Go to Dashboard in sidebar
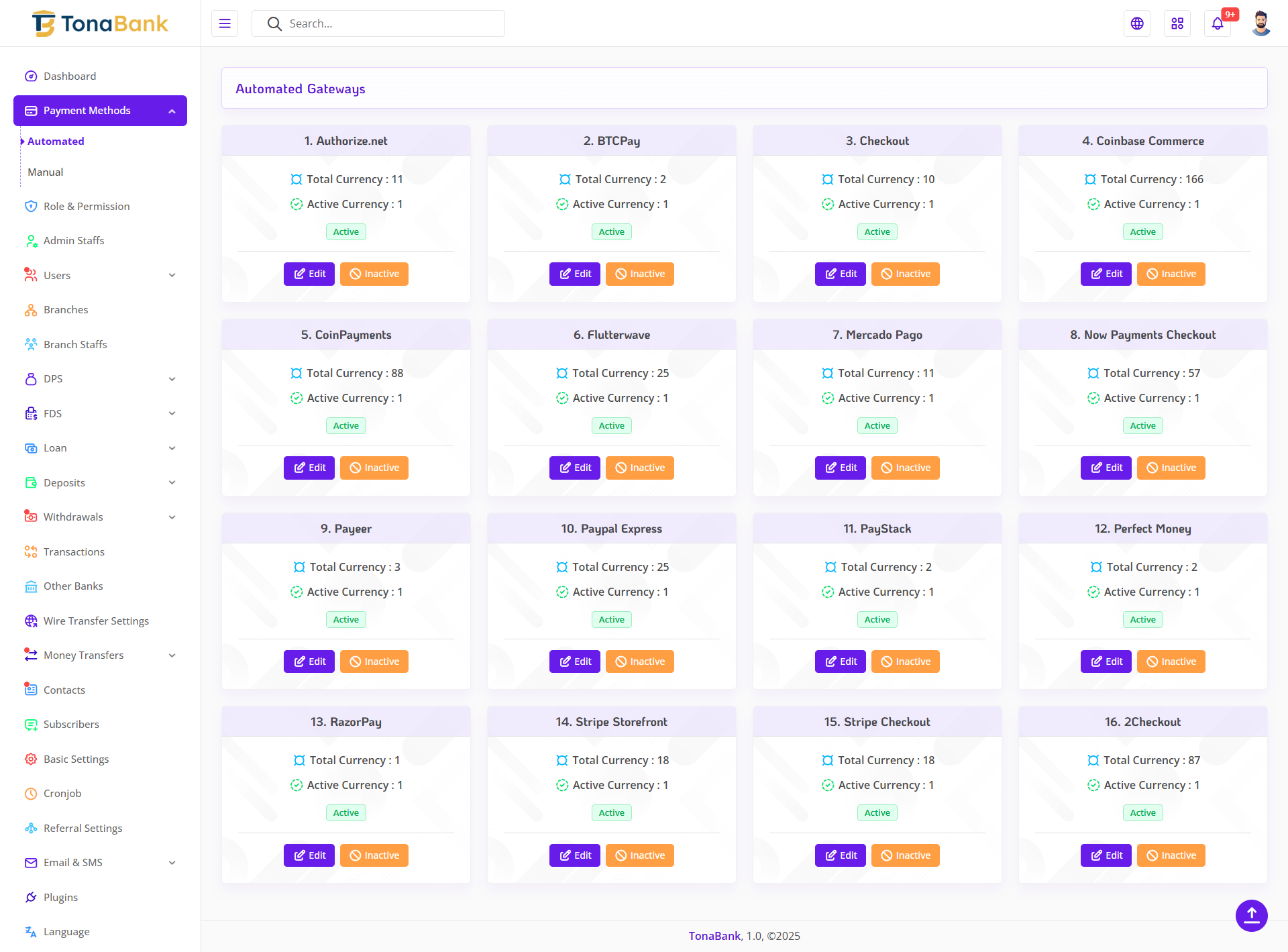 coord(69,76)
